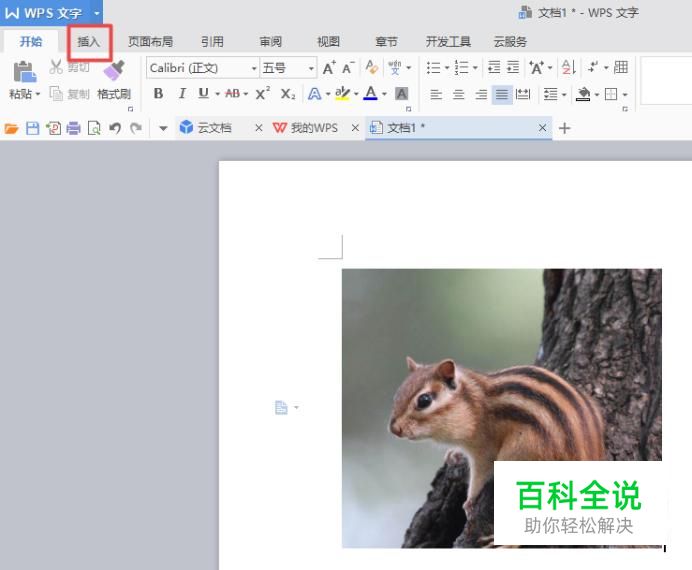Expand the font color dropdown arrow
The image size is (692, 570).
click(384, 94)
